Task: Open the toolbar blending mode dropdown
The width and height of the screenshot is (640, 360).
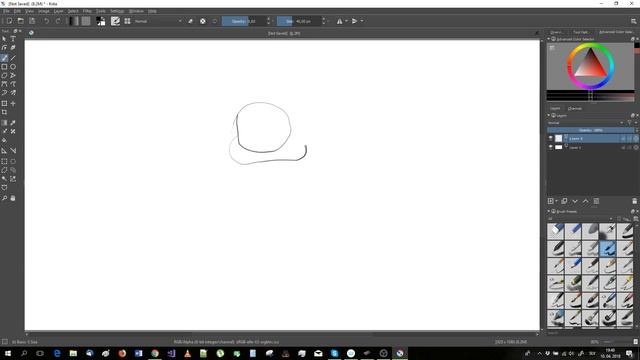Action: tap(158, 21)
